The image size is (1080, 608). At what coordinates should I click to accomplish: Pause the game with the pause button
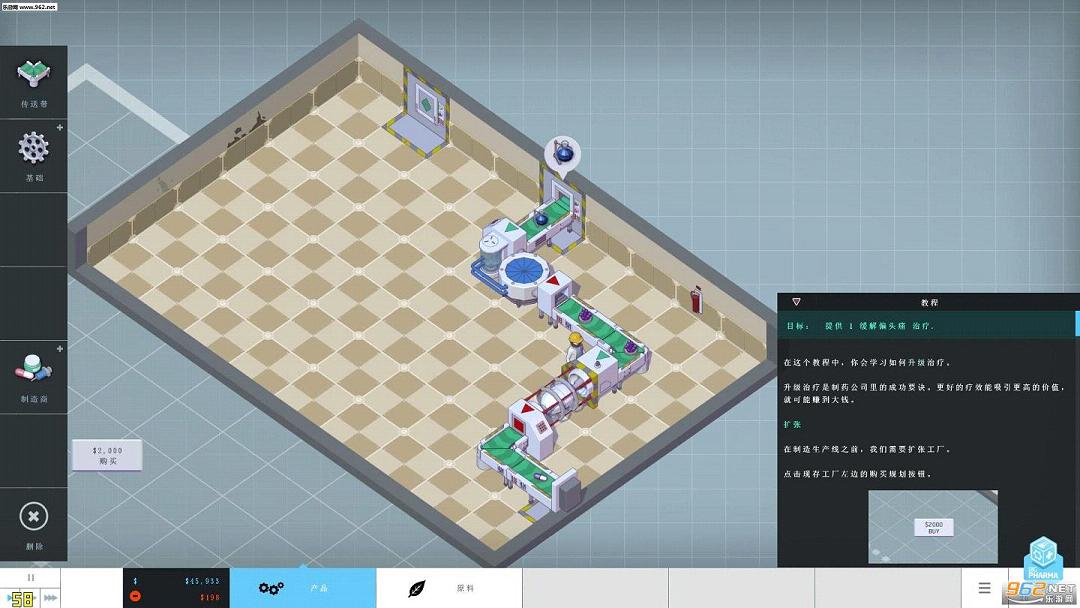(x=30, y=577)
